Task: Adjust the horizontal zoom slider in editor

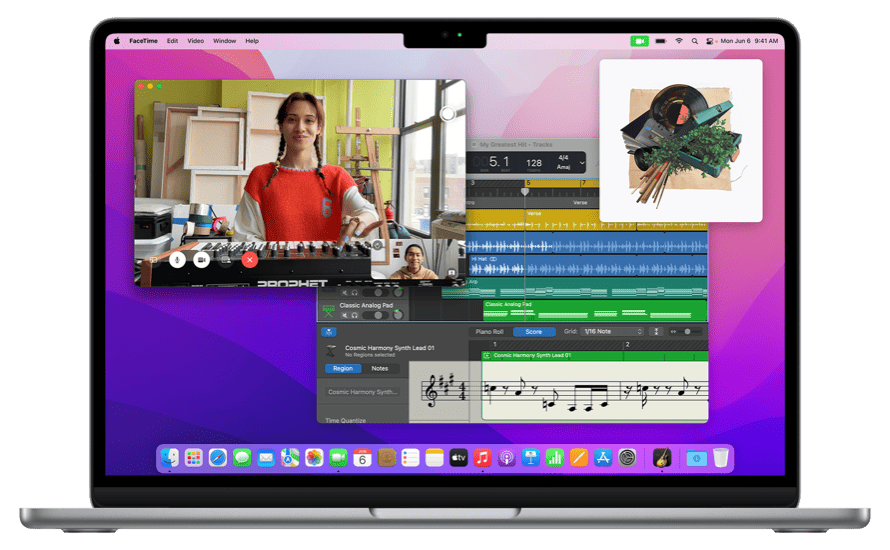Action: point(686,331)
